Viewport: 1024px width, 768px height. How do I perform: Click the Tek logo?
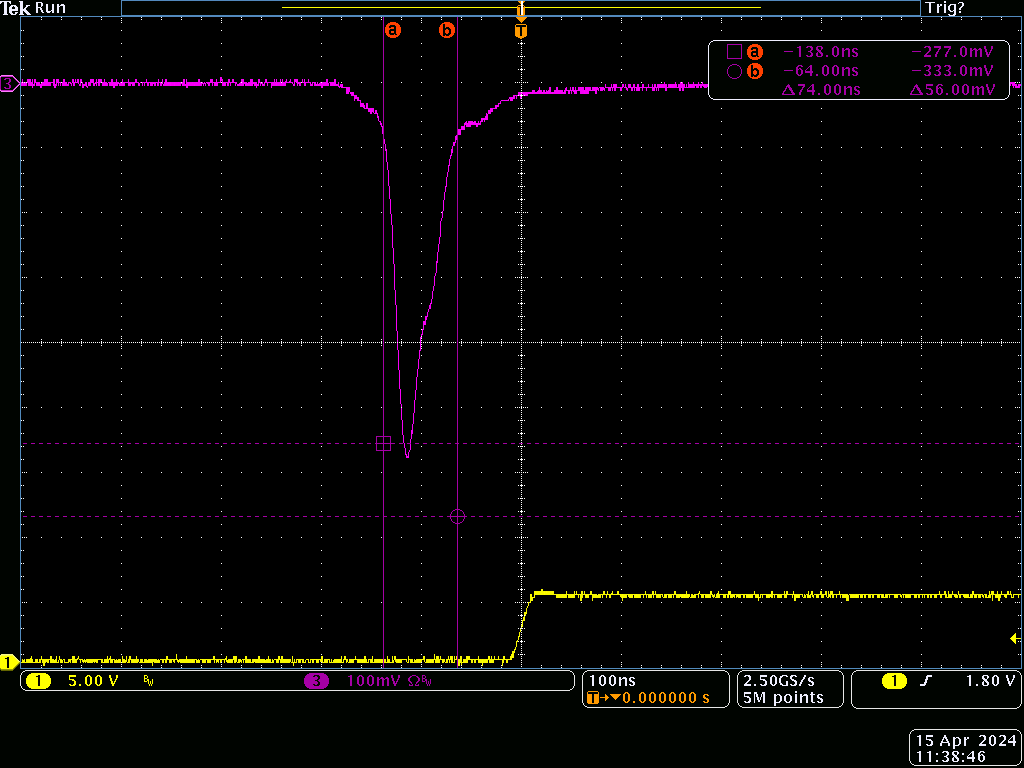[15, 8]
